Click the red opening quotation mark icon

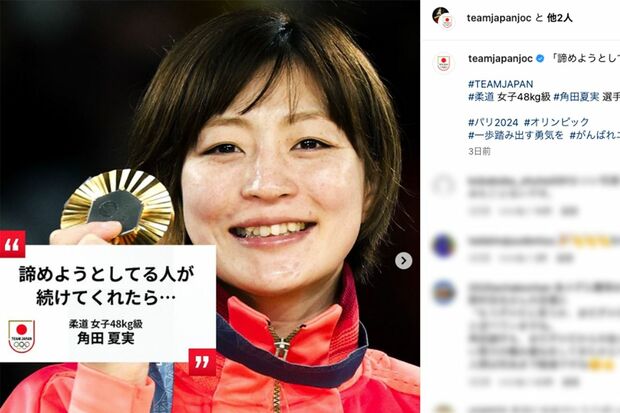click(12, 244)
